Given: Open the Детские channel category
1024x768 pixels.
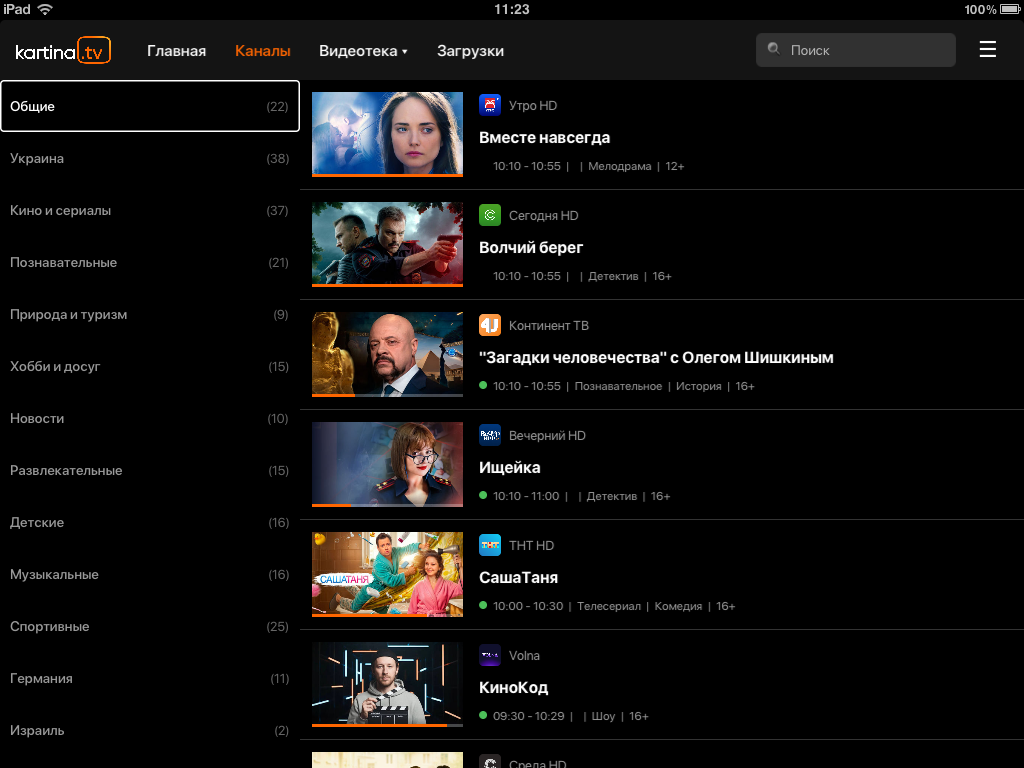Looking at the screenshot, I should [x=150, y=522].
